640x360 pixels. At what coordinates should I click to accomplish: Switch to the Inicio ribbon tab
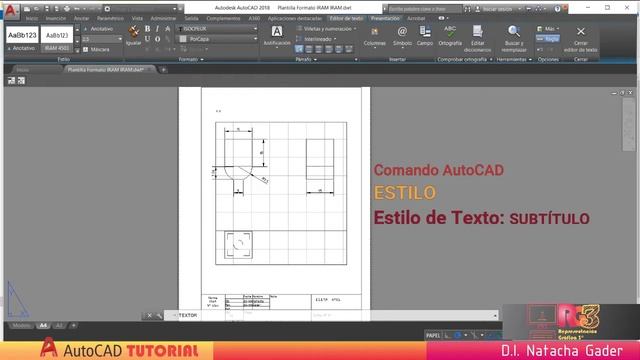(x=32, y=18)
